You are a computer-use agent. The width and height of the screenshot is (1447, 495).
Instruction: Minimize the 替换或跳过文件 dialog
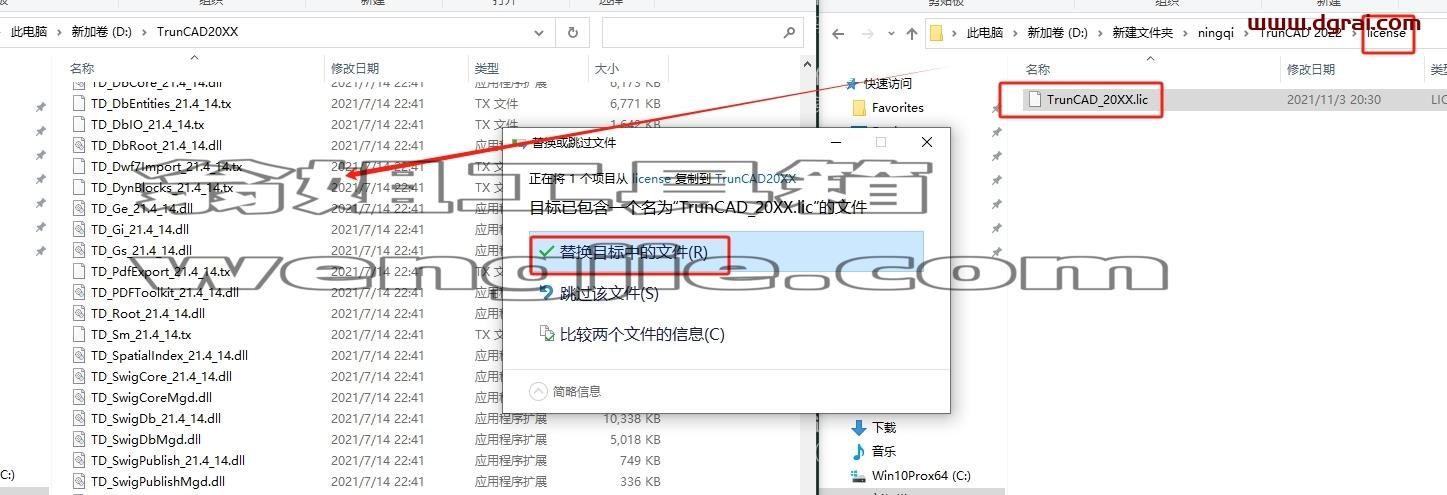[x=835, y=142]
